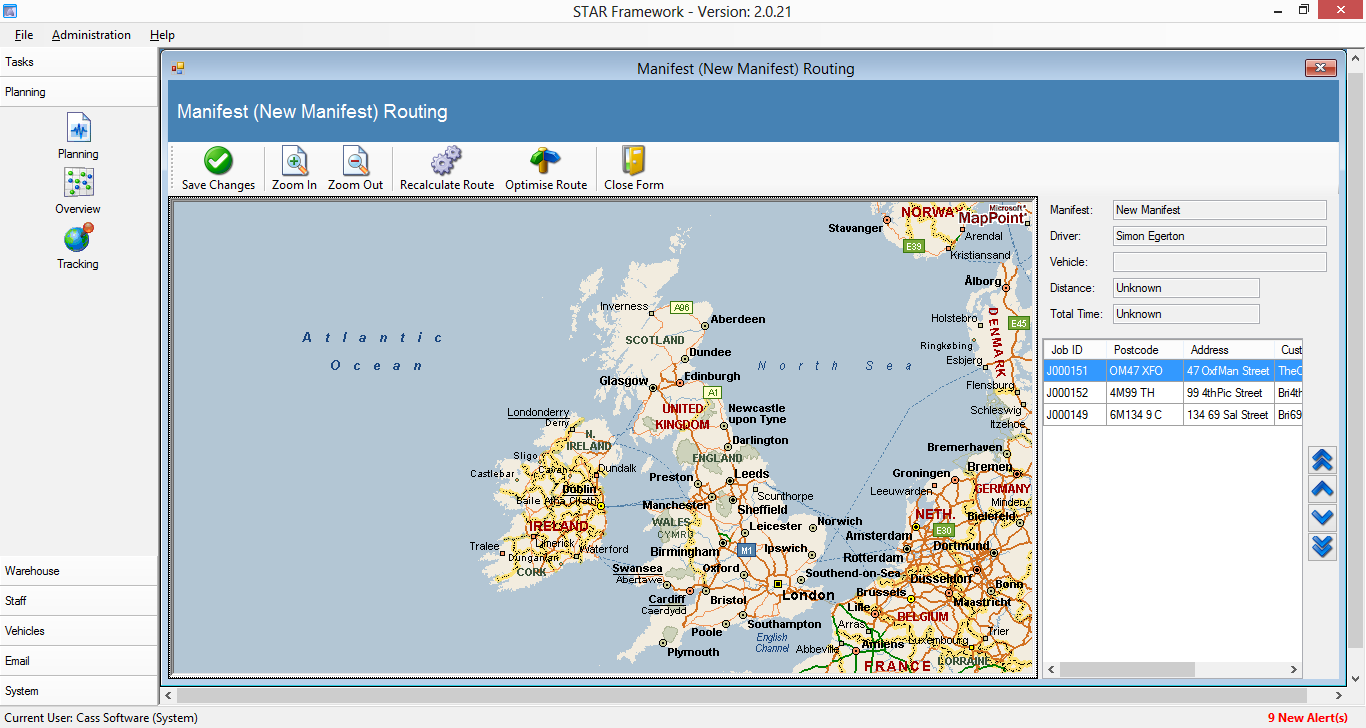This screenshot has height=728, width=1366.
Task: Run Optimise Route from the toolbar
Action: (x=545, y=162)
